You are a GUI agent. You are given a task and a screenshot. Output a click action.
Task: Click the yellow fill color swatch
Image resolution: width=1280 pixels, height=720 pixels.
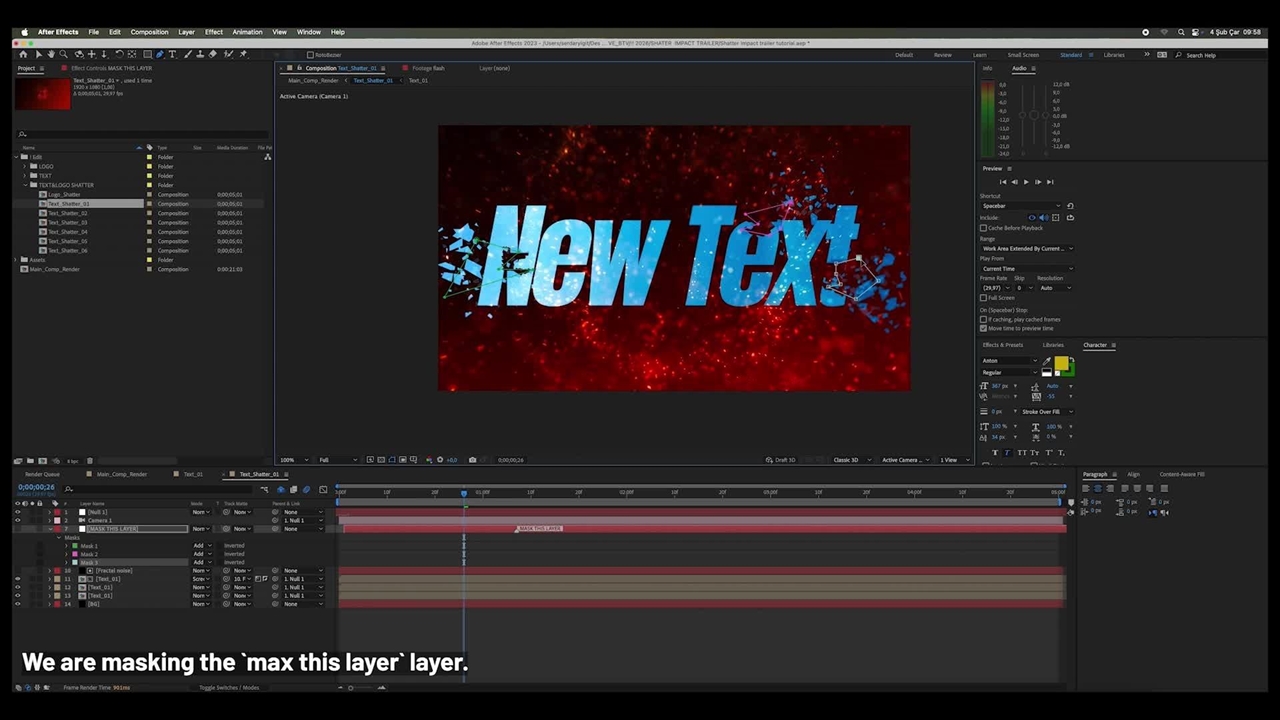(x=1060, y=363)
